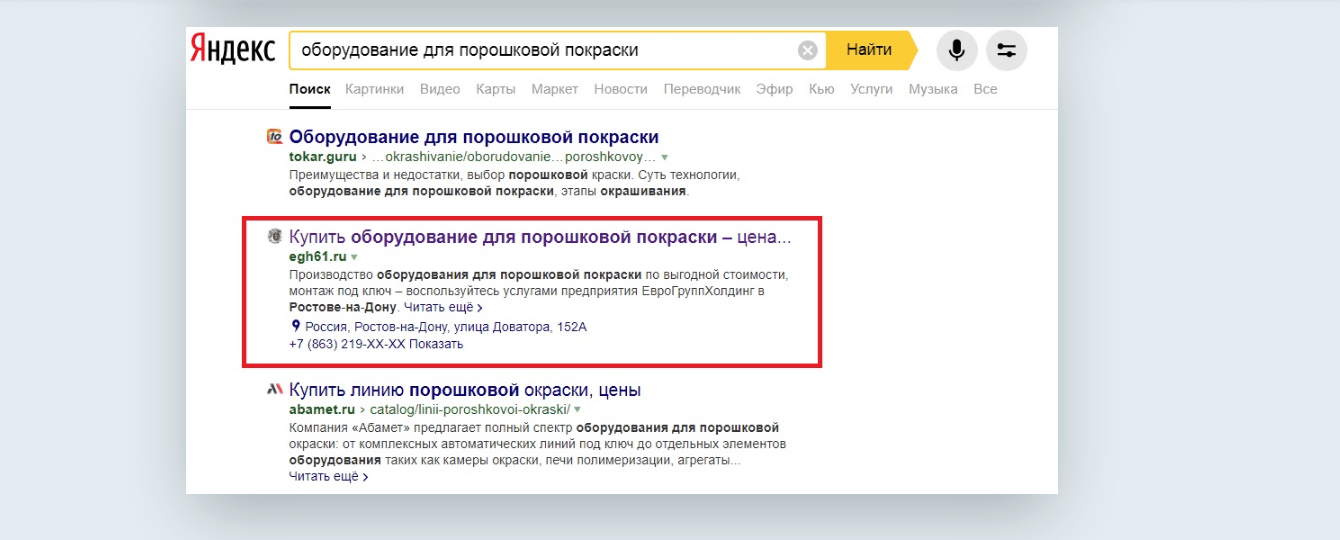This screenshot has height=540, width=1340.
Task: Open the result Купить оборудование для порошковой покраски
Action: point(540,237)
